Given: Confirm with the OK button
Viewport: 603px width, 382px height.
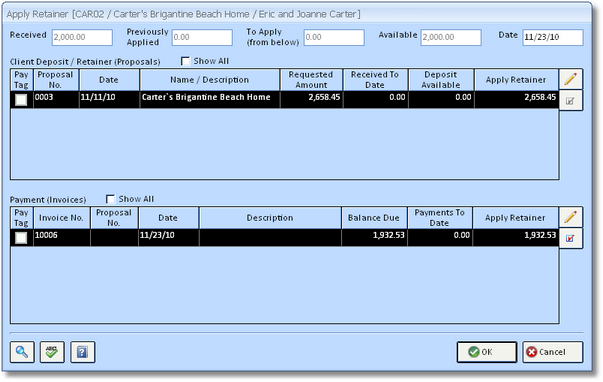Looking at the screenshot, I should pos(486,352).
